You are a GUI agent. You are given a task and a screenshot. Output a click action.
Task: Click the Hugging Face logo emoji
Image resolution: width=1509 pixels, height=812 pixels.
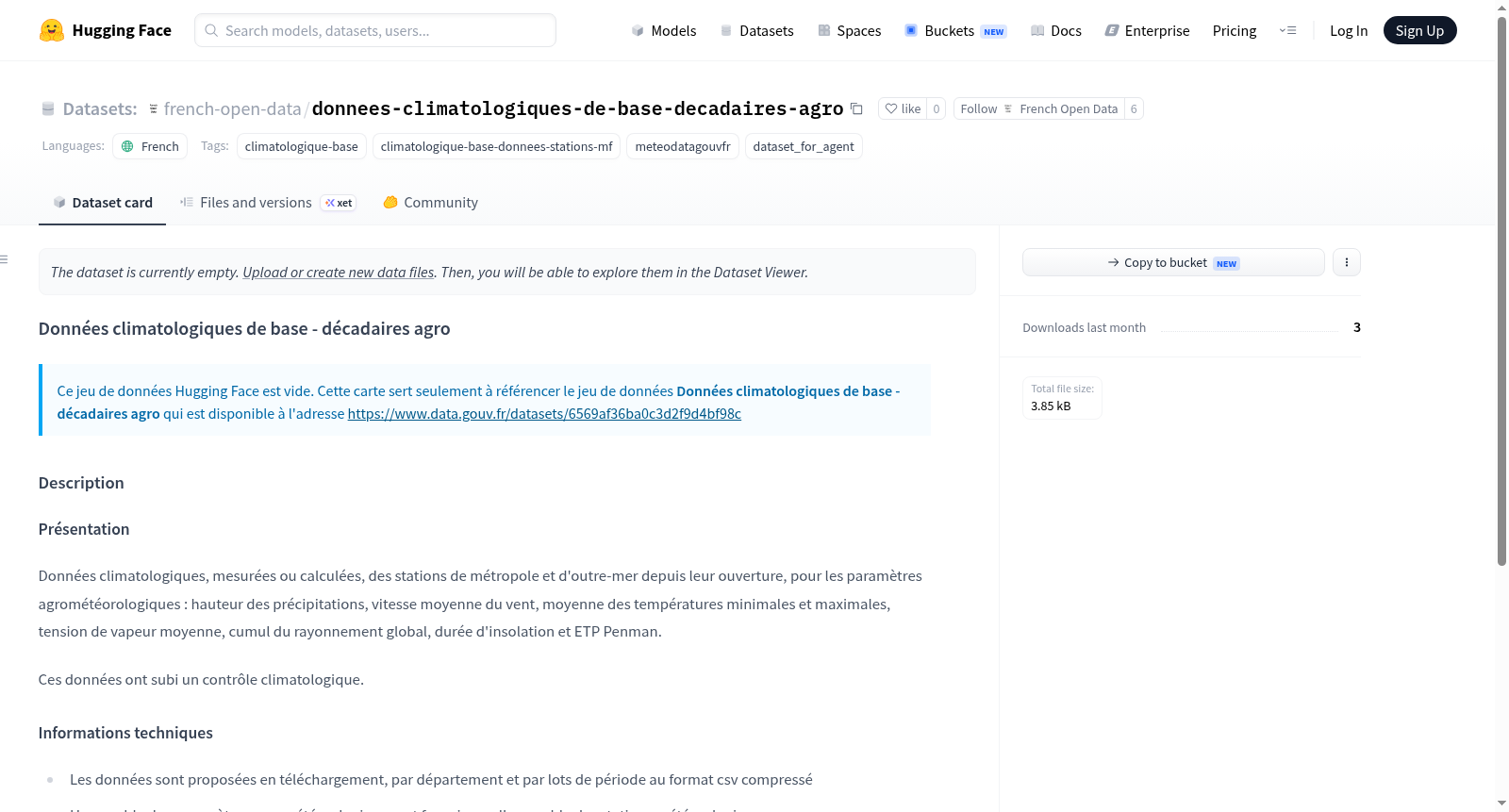[52, 30]
